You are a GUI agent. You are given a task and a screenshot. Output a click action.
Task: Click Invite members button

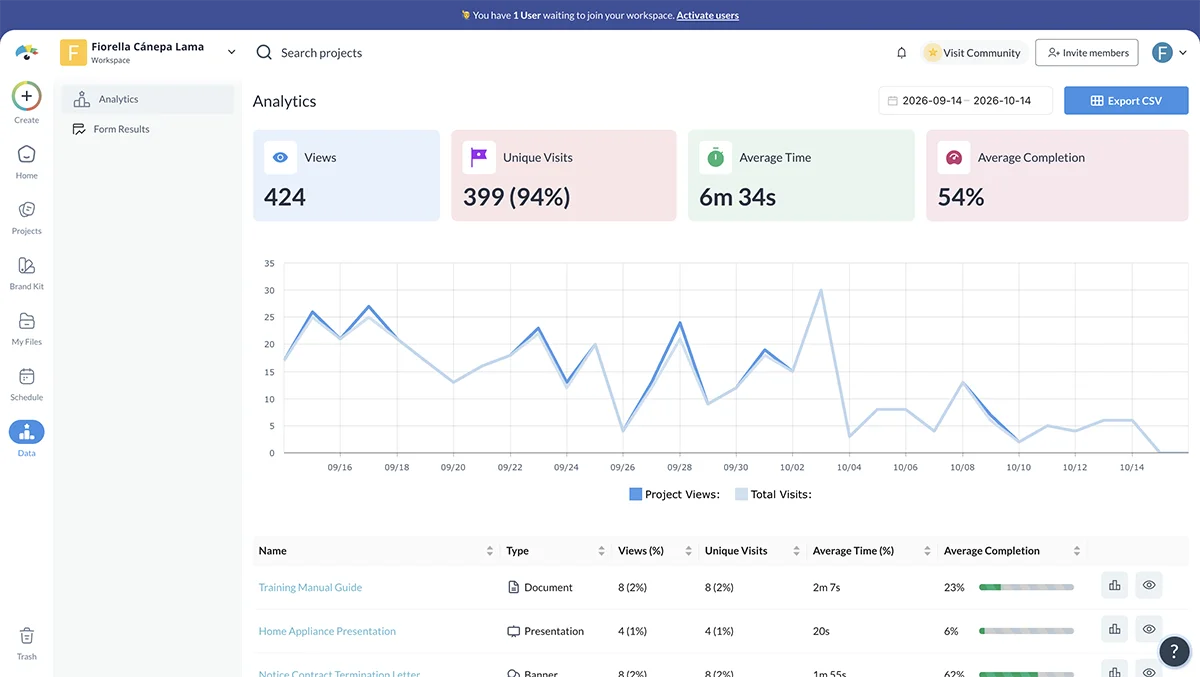(1086, 53)
